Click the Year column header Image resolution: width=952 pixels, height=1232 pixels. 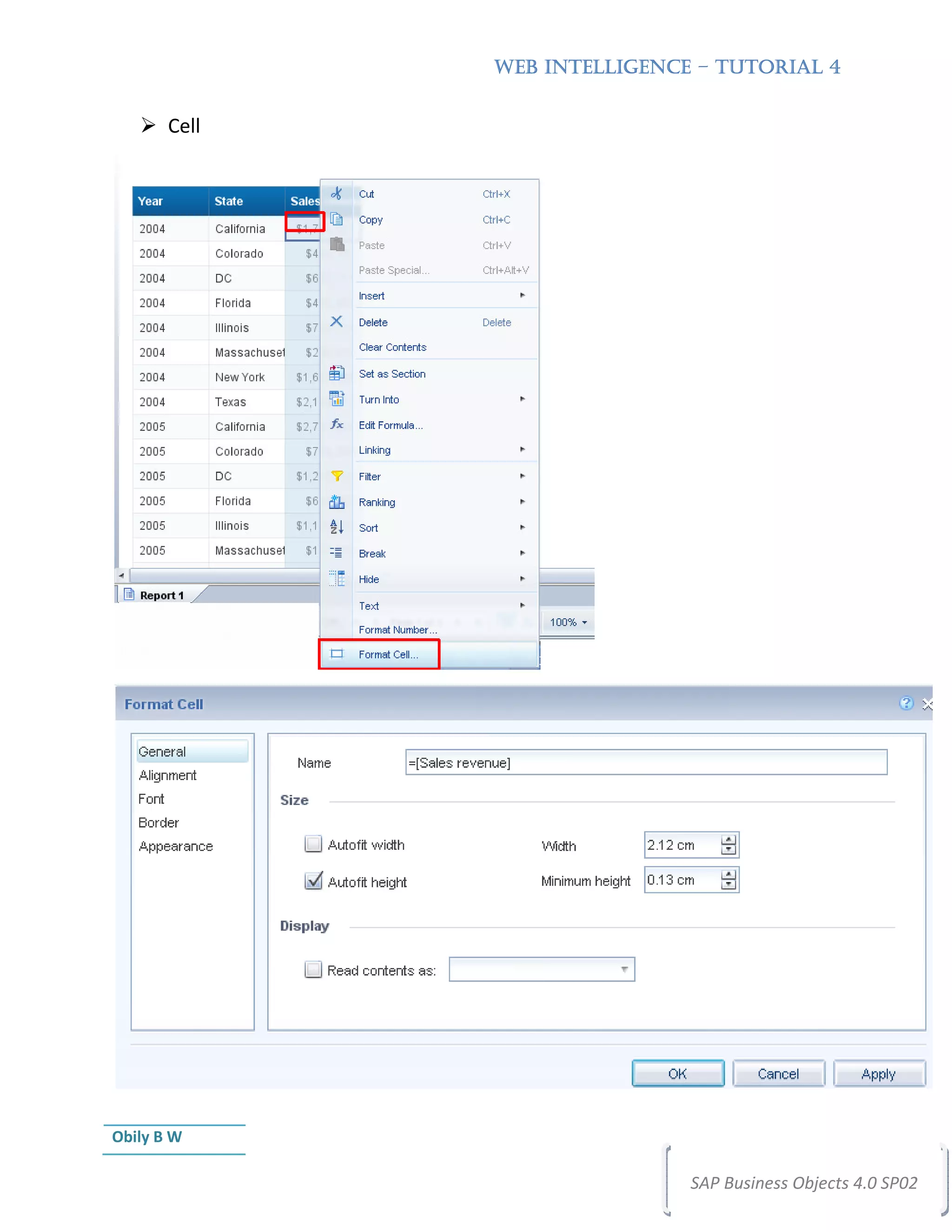(x=170, y=201)
